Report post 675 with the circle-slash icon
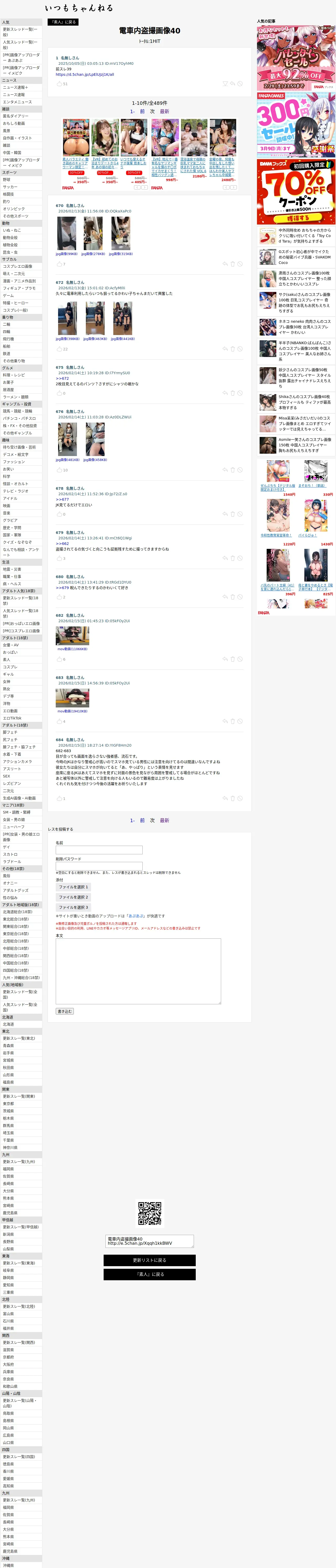This screenshot has width=336, height=1568. tap(240, 393)
